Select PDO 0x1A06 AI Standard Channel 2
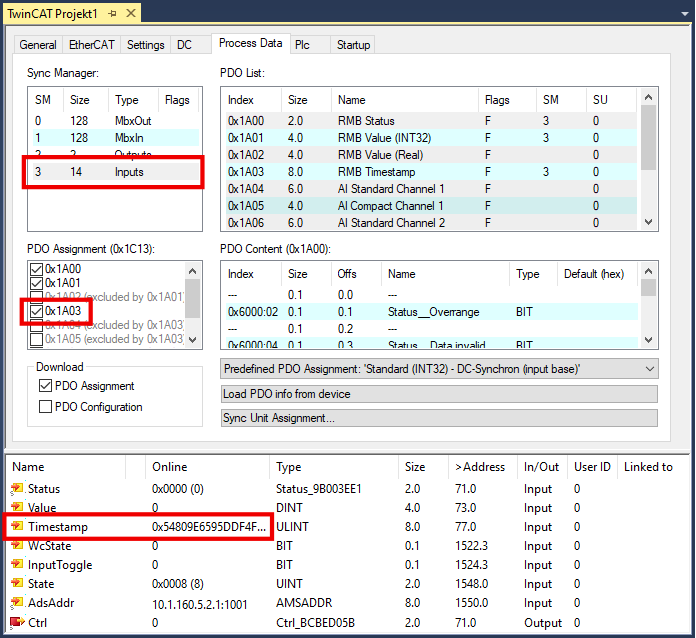Image resolution: width=696 pixels, height=638 pixels. click(430, 222)
